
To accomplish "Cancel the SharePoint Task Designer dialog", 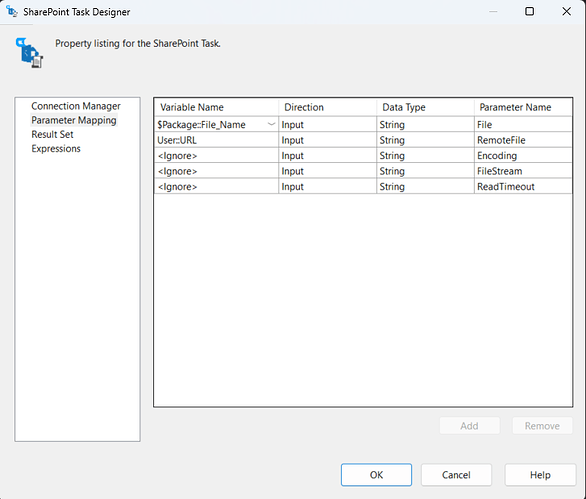I will (456, 475).
